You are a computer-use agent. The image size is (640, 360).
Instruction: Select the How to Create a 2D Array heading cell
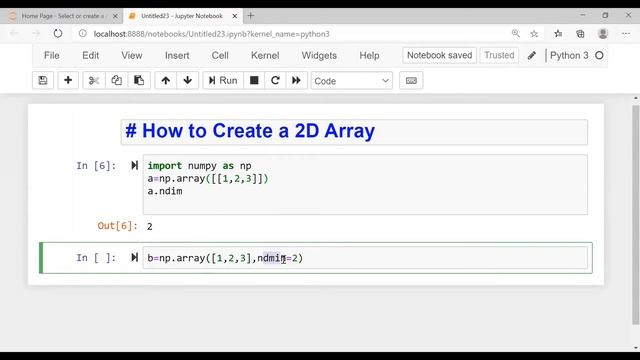pyautogui.click(x=354, y=132)
